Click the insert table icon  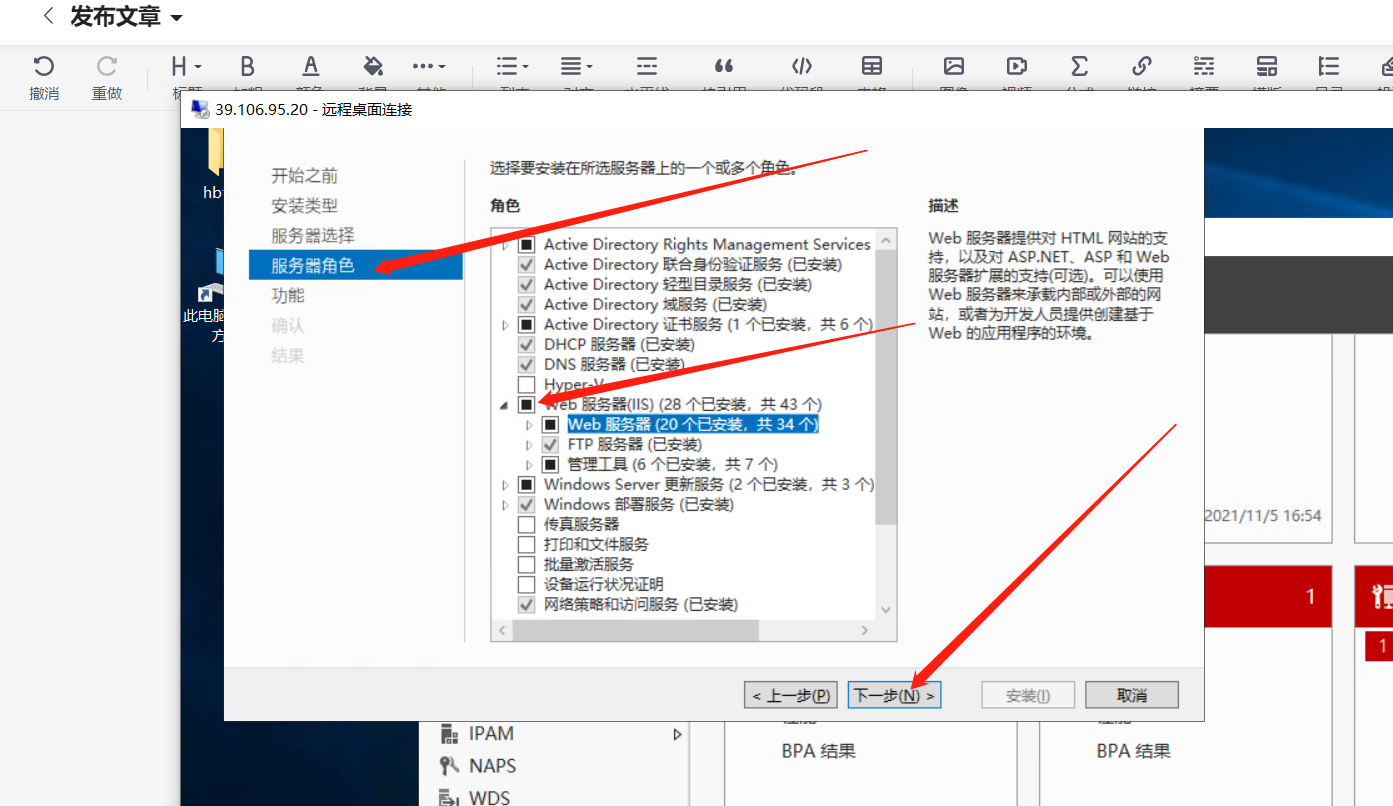872,67
